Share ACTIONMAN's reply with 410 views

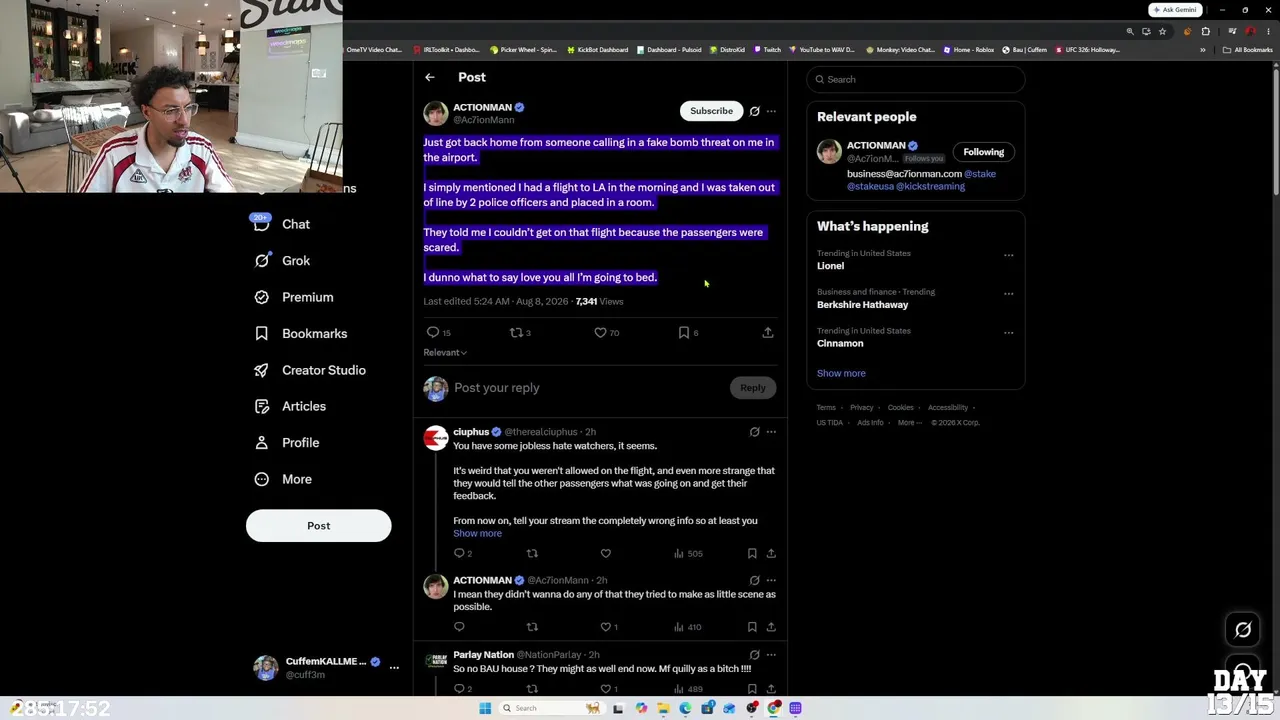point(771,627)
